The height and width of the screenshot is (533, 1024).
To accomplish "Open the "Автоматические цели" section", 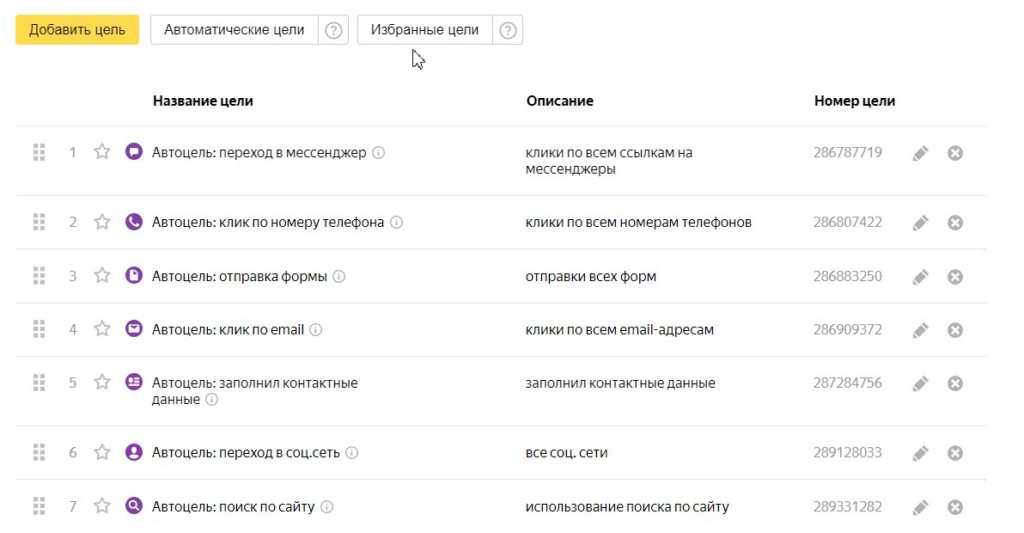I will (234, 30).
